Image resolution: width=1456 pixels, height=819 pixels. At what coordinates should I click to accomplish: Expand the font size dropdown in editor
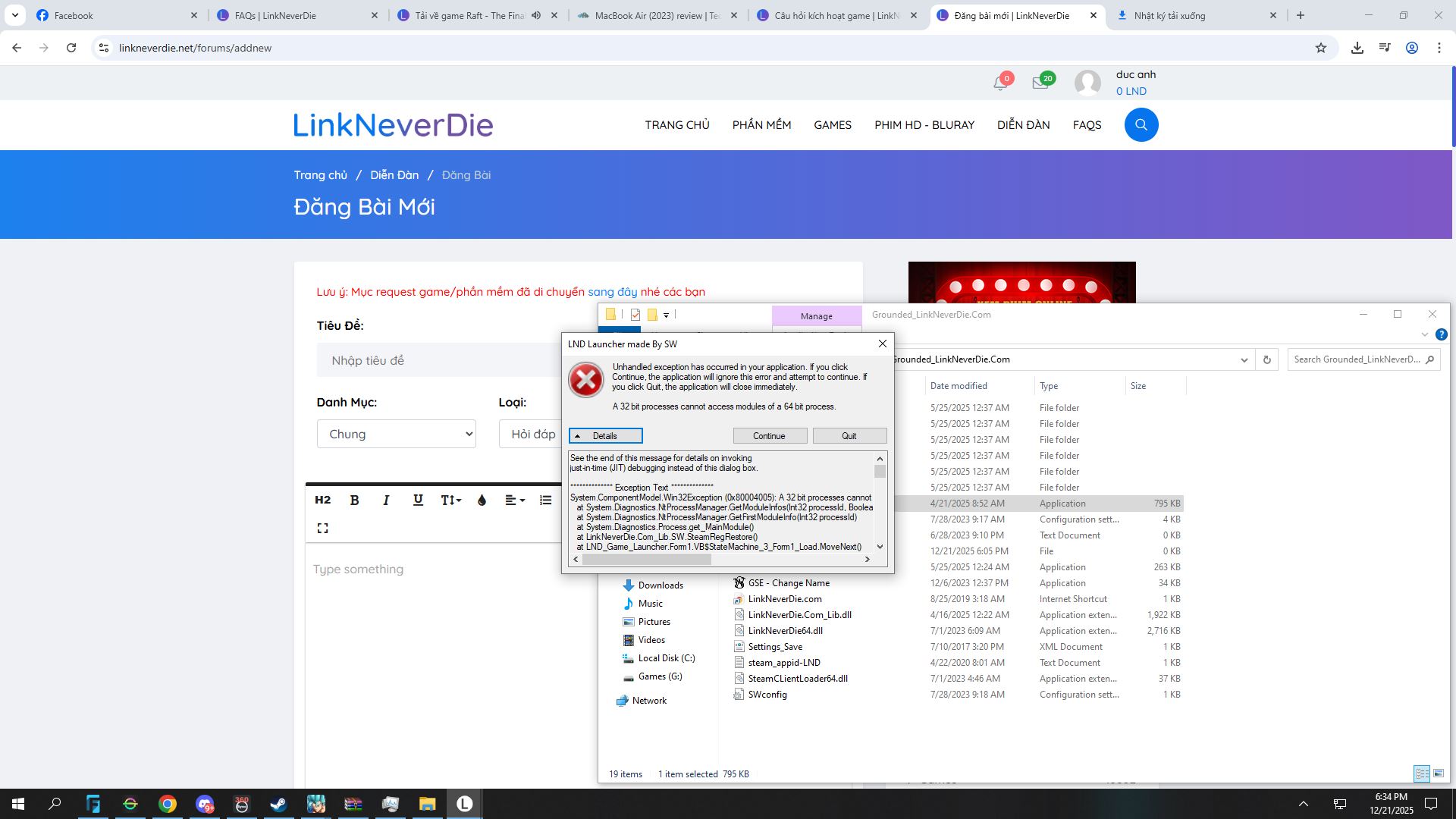(450, 500)
